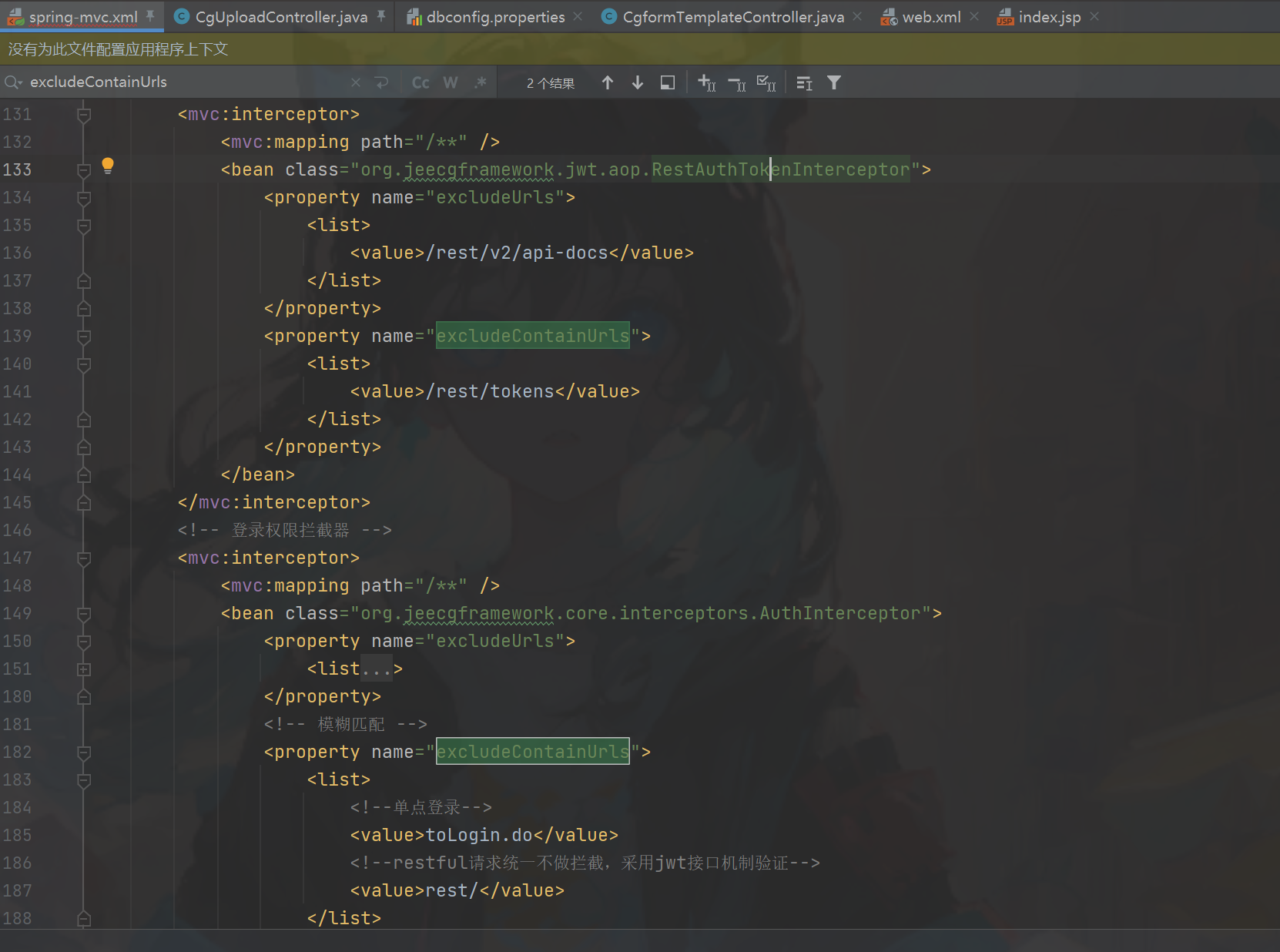Toggle whole Words (W) search option
The width and height of the screenshot is (1280, 952).
coord(451,82)
